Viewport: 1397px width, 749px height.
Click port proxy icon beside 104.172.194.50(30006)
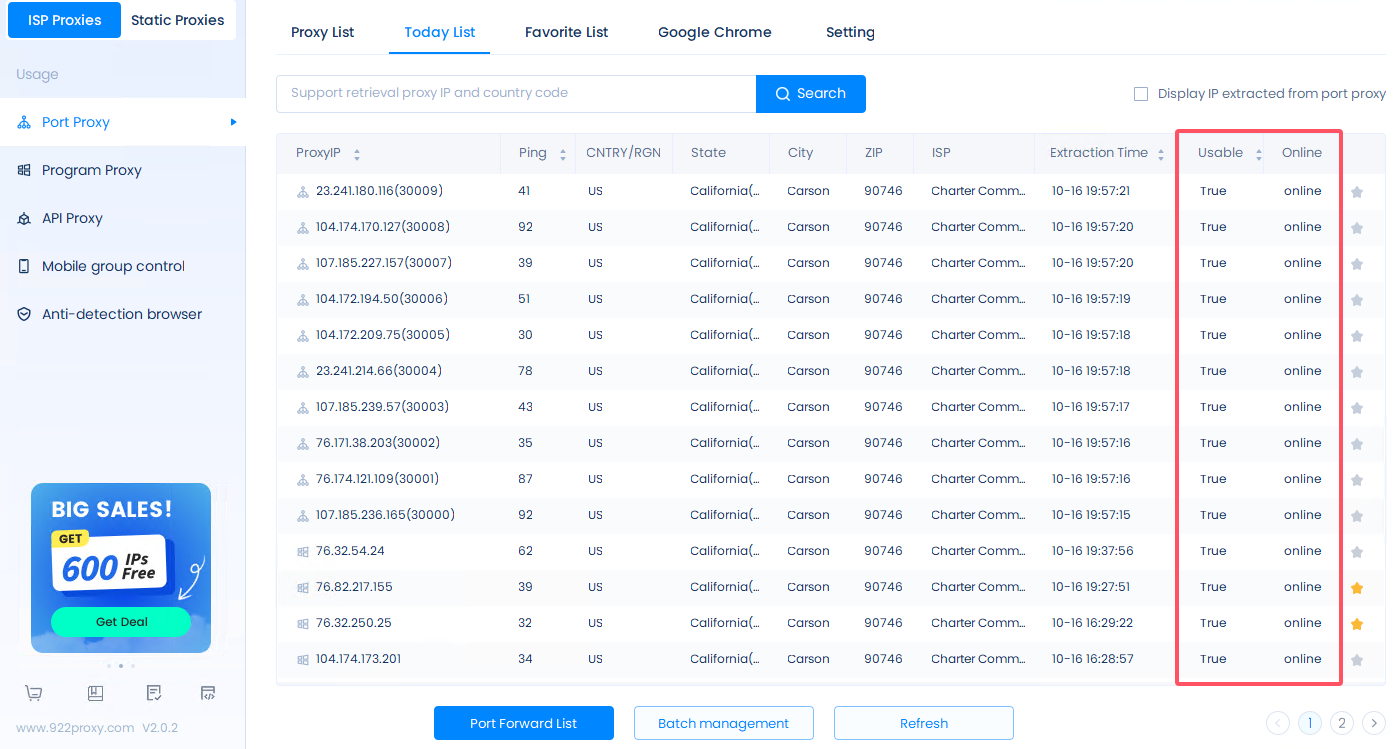303,300
